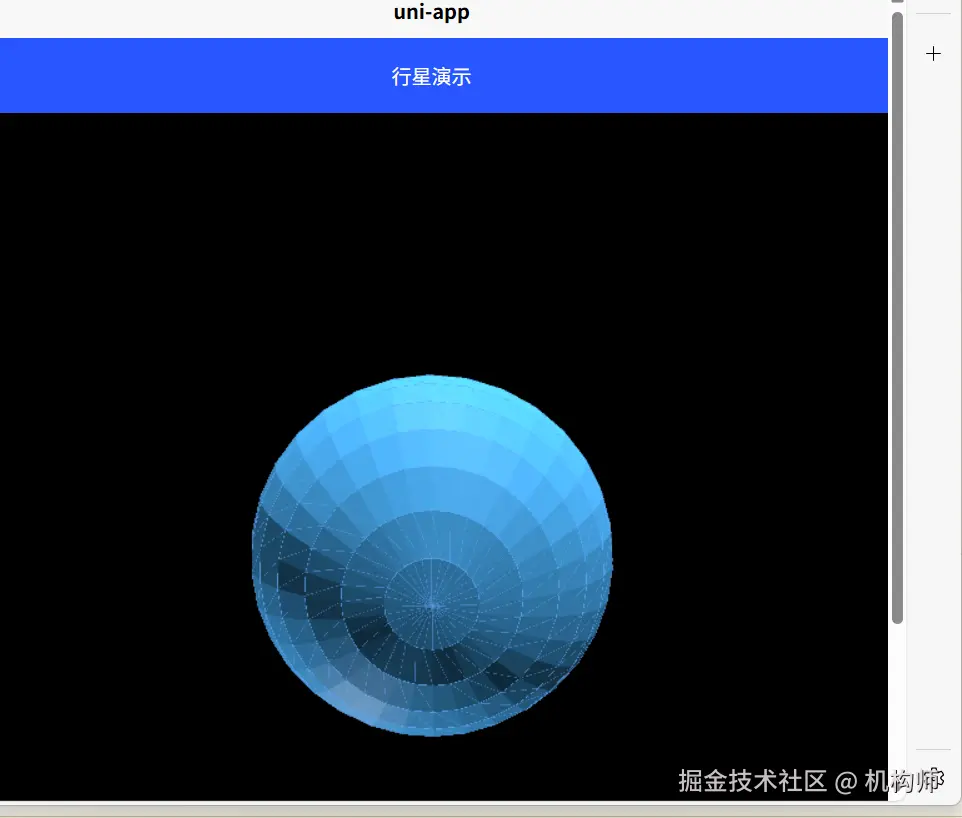This screenshot has width=962, height=818.
Task: Click the uni-app page title
Action: pyautogui.click(x=431, y=13)
